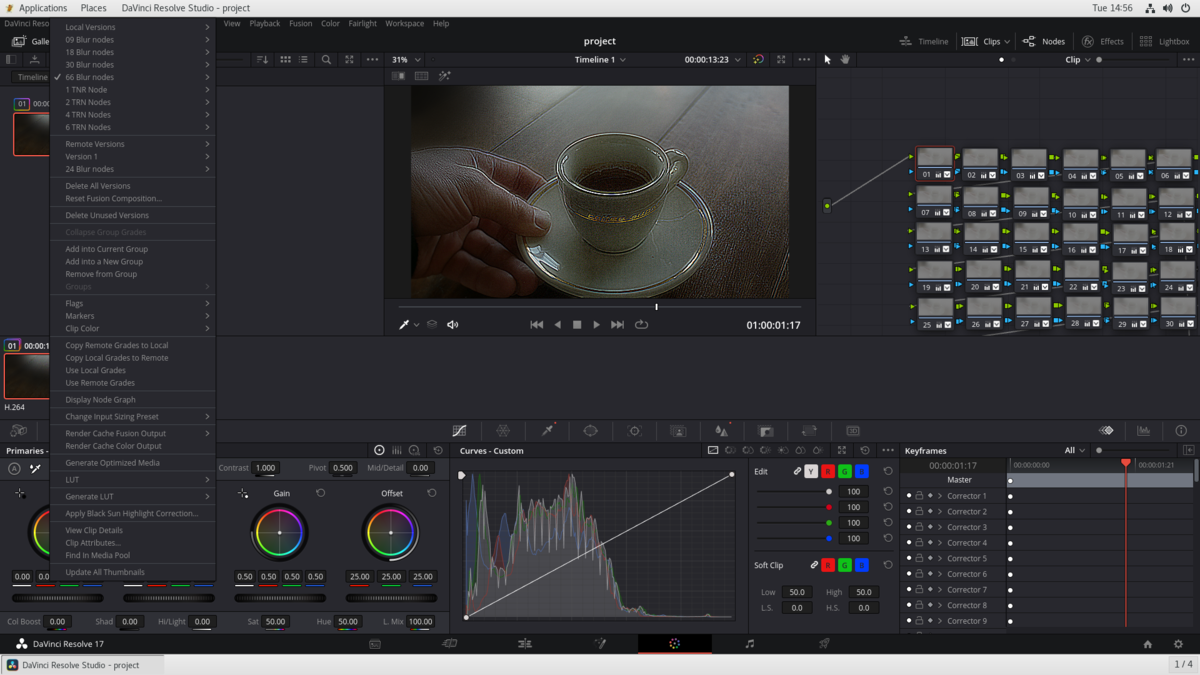Select the hand pan tool in the node editor
Screen dimensions: 1200x675
(x=845, y=59)
